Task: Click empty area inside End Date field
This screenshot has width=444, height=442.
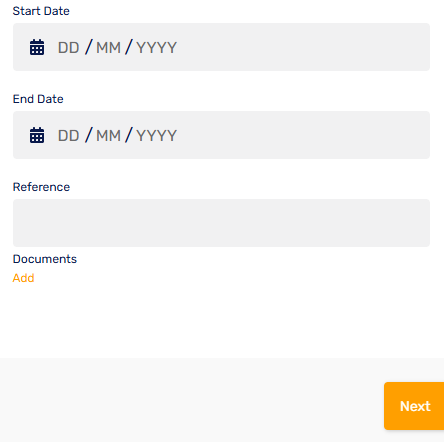Action: coord(300,135)
